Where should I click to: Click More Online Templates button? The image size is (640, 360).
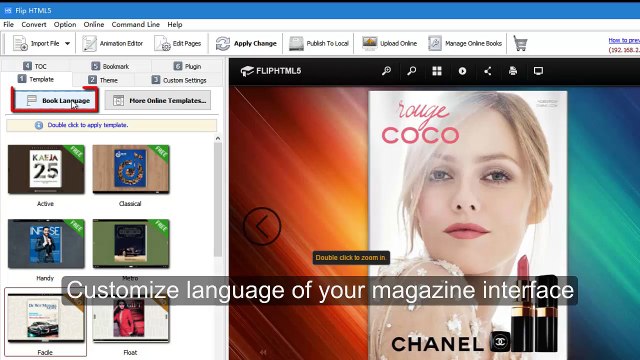point(158,100)
